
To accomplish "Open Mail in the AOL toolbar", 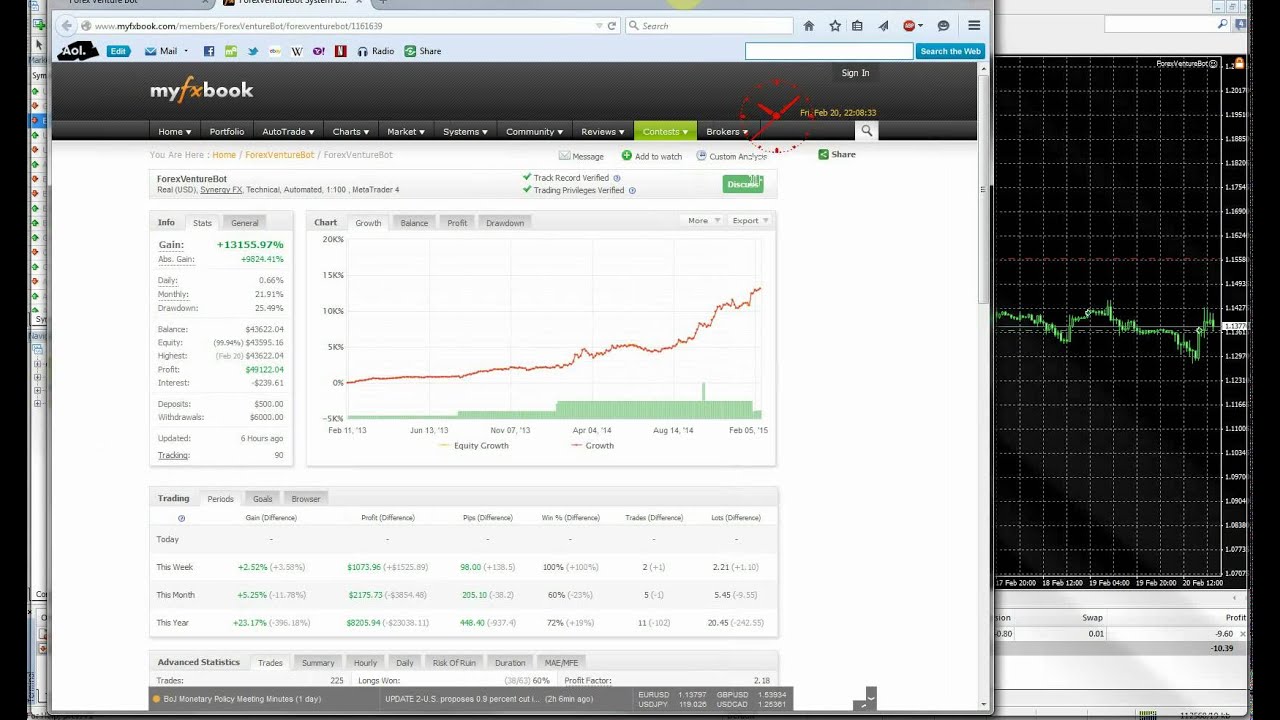I will click(x=161, y=51).
